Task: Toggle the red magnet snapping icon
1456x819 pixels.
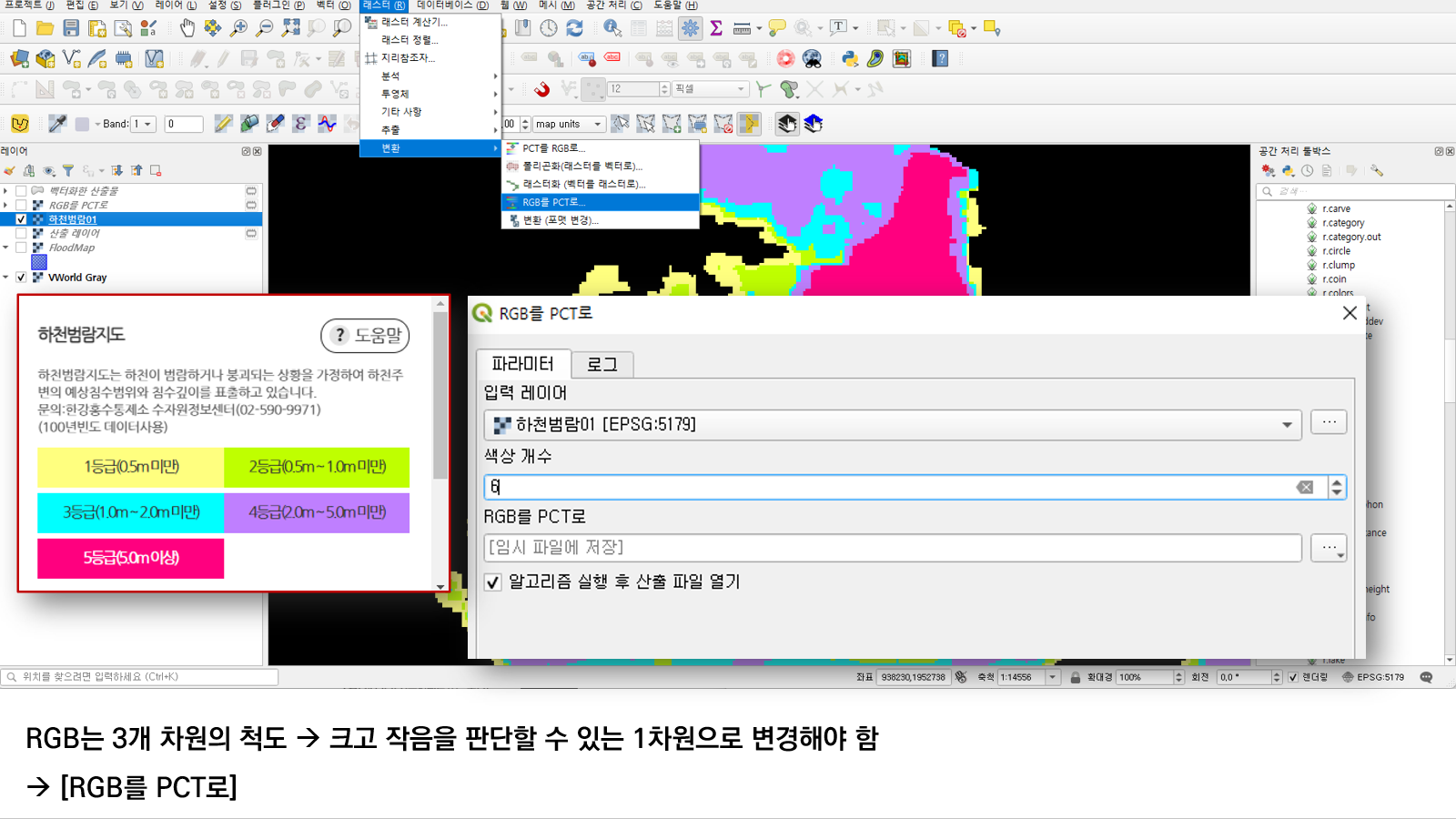Action: [x=542, y=89]
